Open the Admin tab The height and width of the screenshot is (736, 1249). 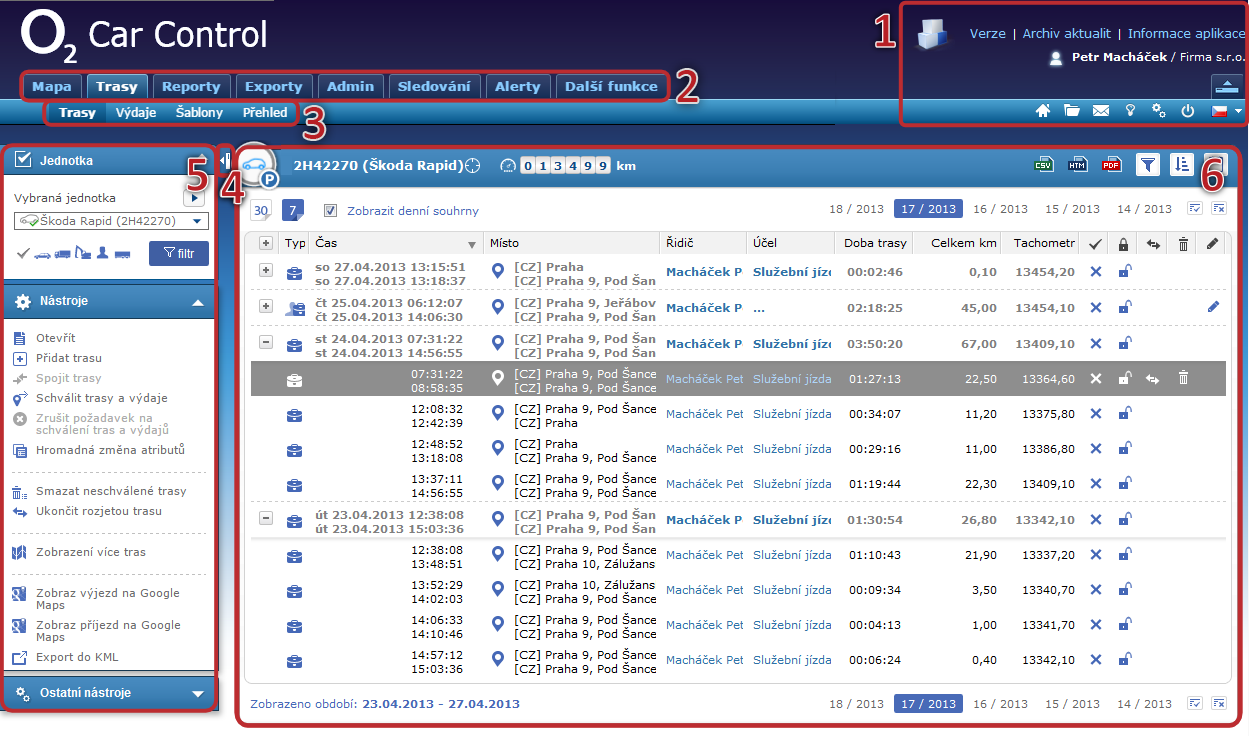point(350,87)
